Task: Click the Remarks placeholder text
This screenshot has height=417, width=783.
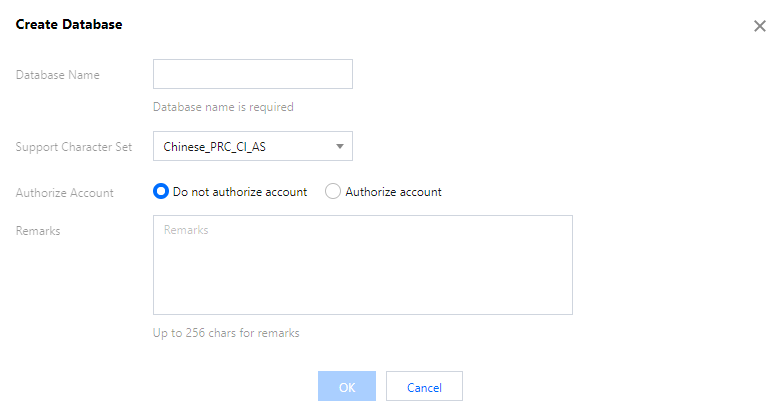Action: (x=186, y=230)
